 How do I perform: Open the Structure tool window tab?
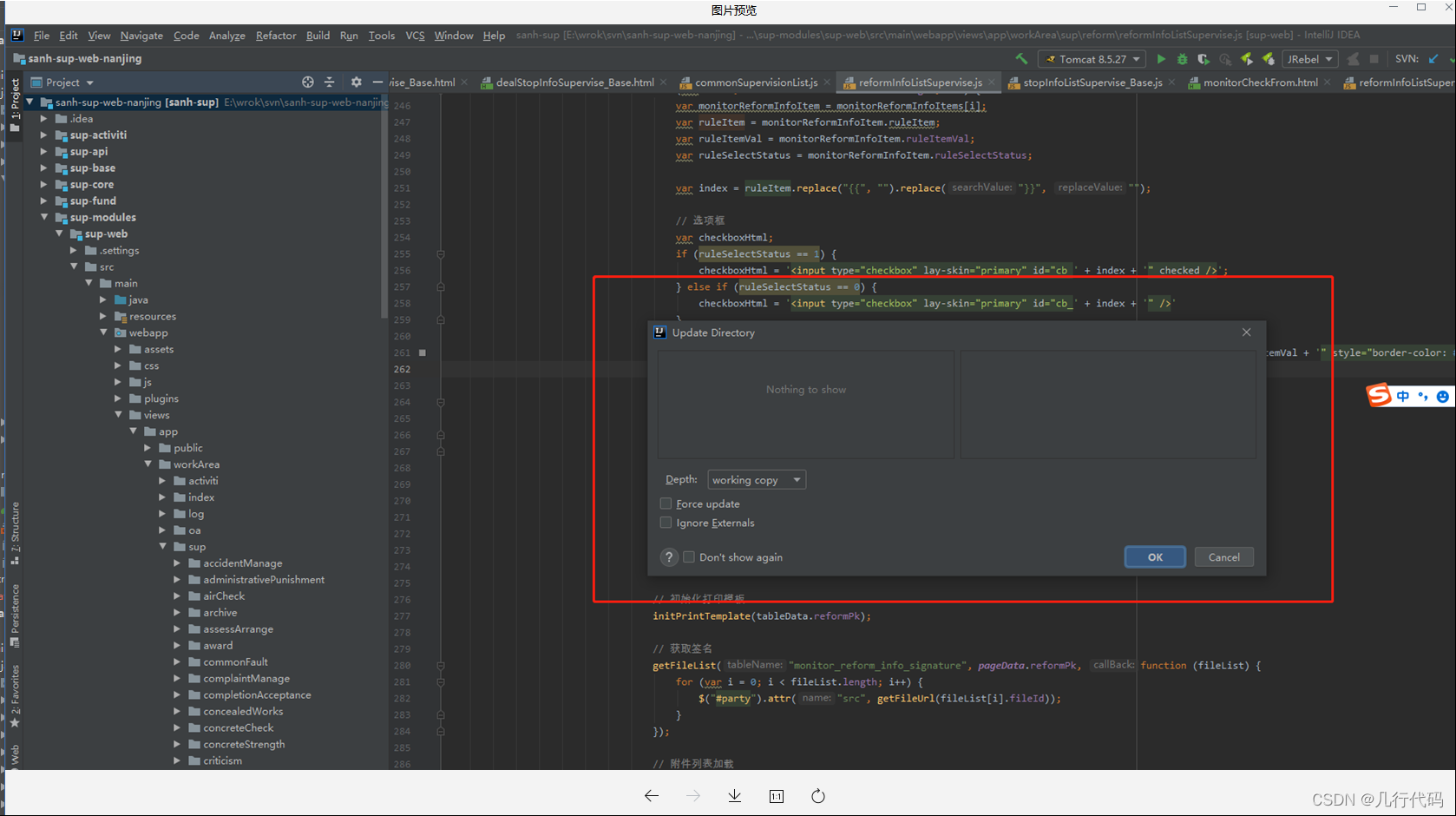click(15, 532)
